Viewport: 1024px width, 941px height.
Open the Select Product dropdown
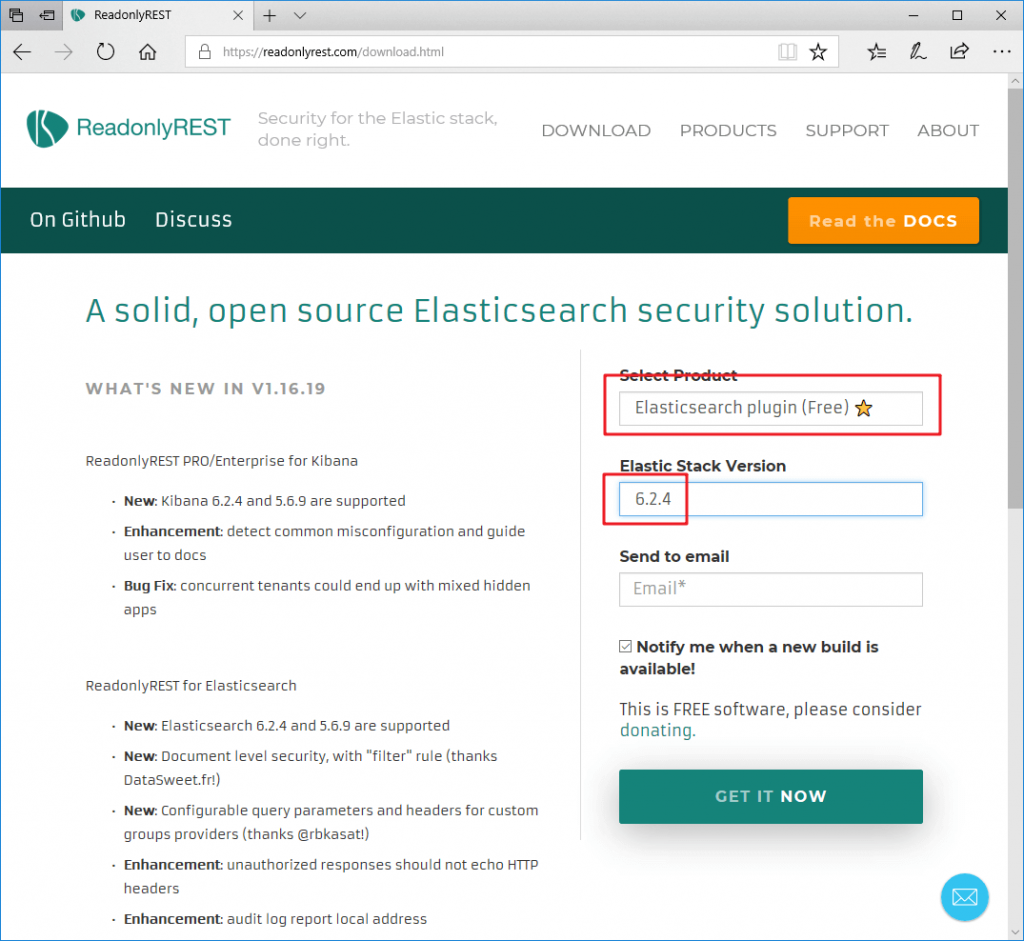[x=770, y=407]
